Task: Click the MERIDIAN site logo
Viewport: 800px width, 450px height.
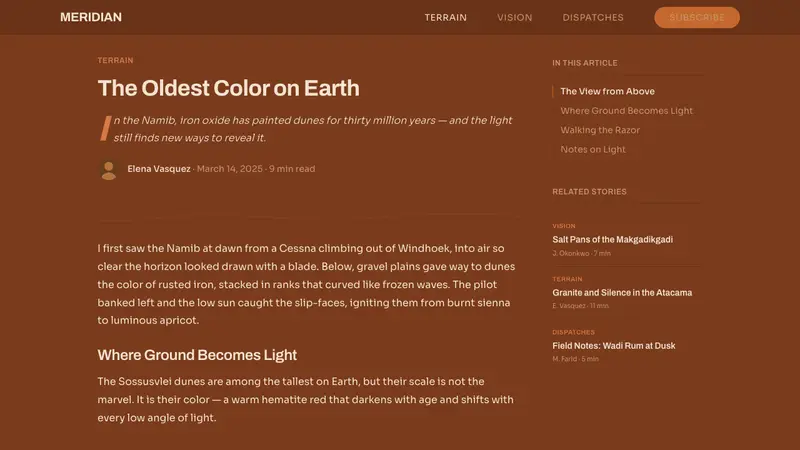Action: (x=91, y=17)
